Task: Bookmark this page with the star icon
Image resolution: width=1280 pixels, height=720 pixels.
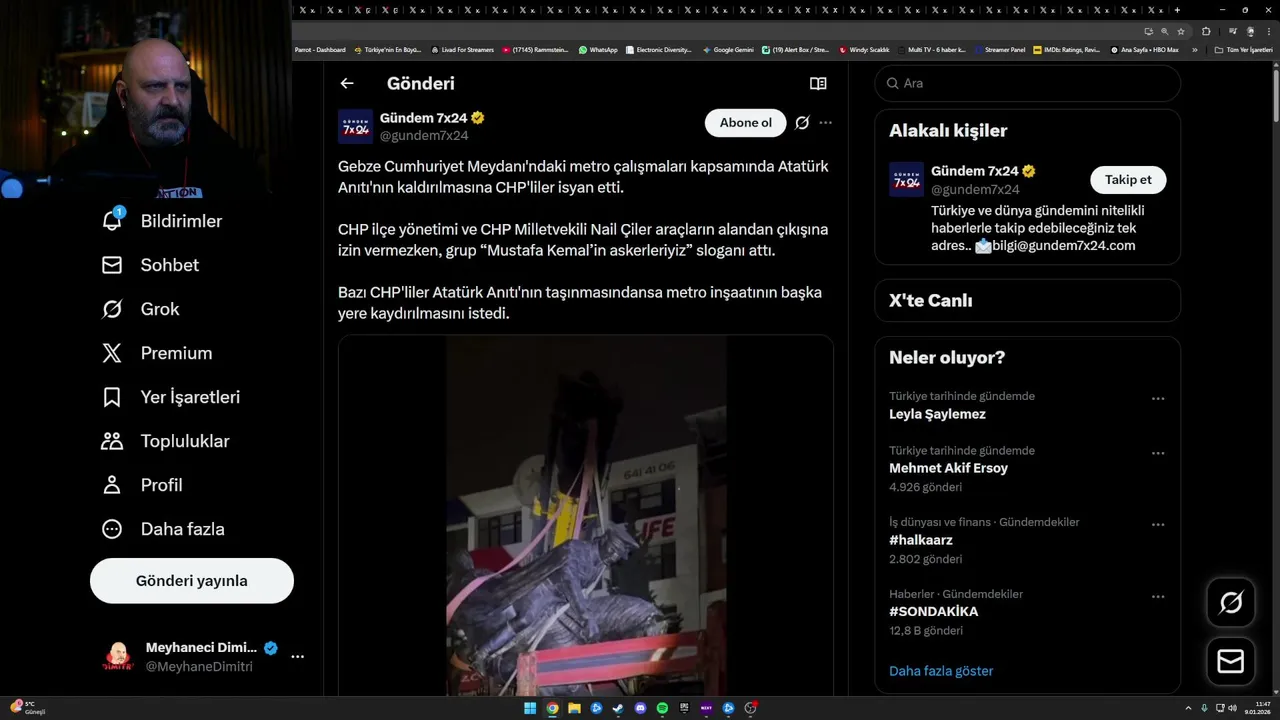Action: 1181,31
